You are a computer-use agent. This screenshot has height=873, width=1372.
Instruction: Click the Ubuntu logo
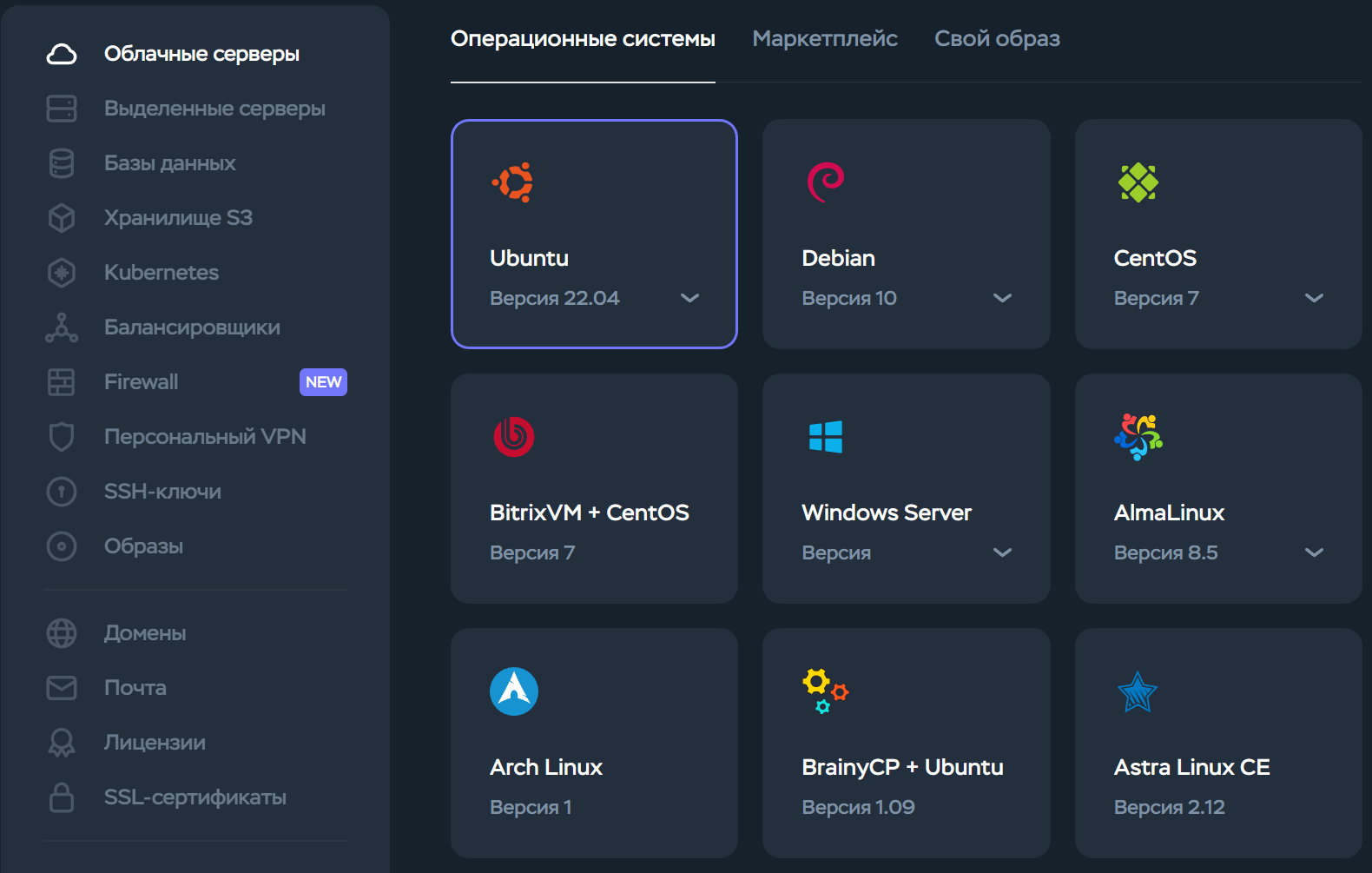[512, 182]
